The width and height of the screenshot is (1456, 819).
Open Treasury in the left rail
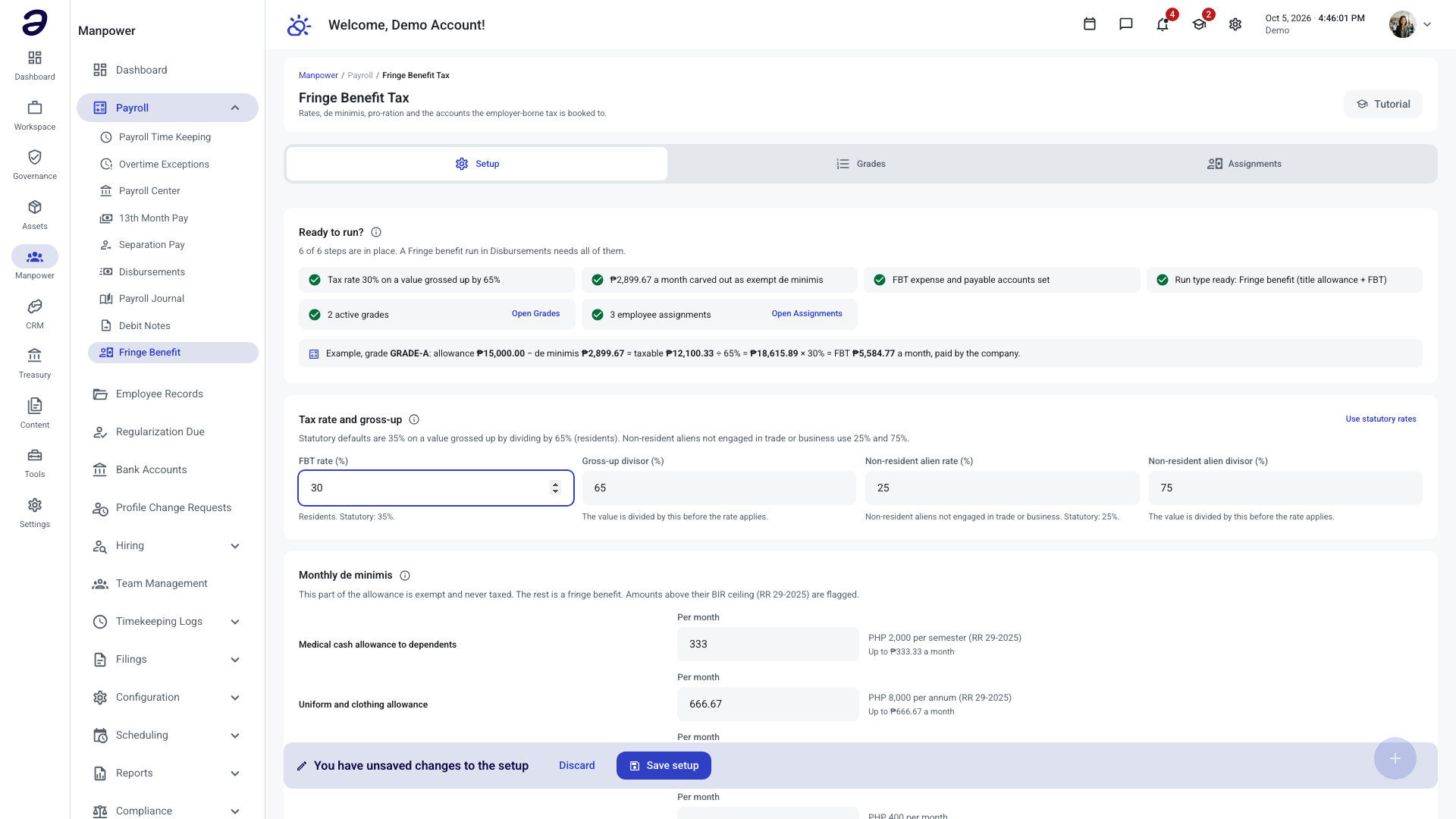[x=35, y=363]
